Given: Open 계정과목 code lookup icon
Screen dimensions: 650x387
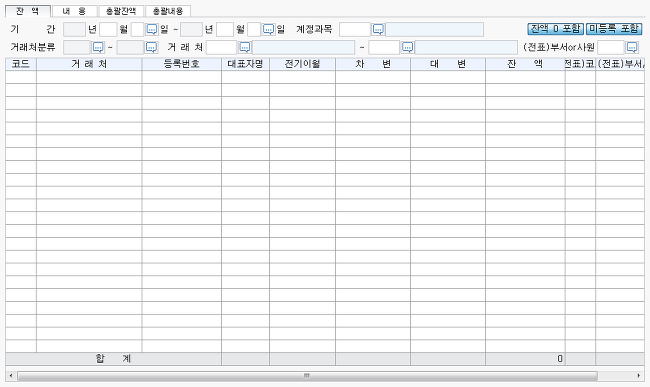Looking at the screenshot, I should tap(378, 29).
